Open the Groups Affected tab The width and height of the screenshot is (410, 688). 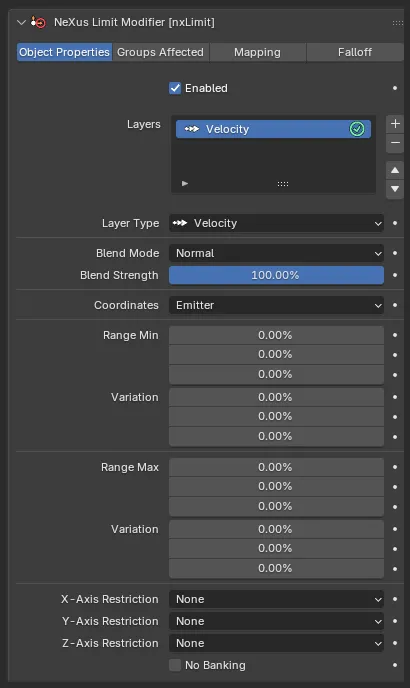pyautogui.click(x=160, y=52)
